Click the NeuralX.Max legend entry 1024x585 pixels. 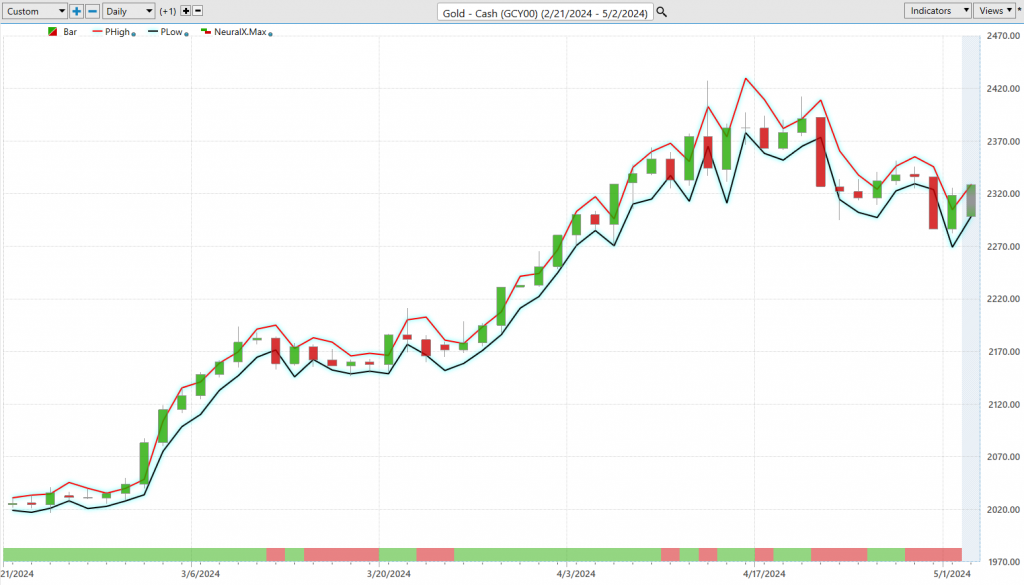click(234, 31)
